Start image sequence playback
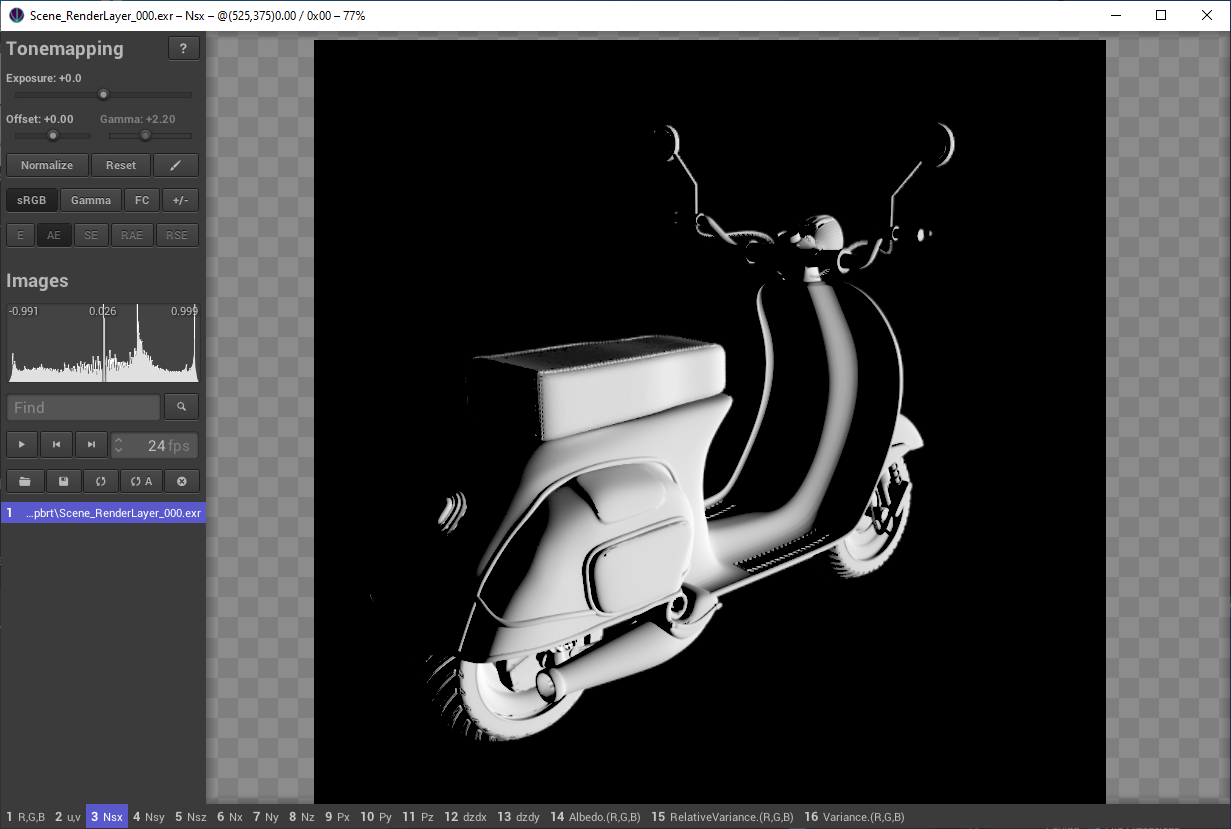Image resolution: width=1231 pixels, height=829 pixels. 22,445
